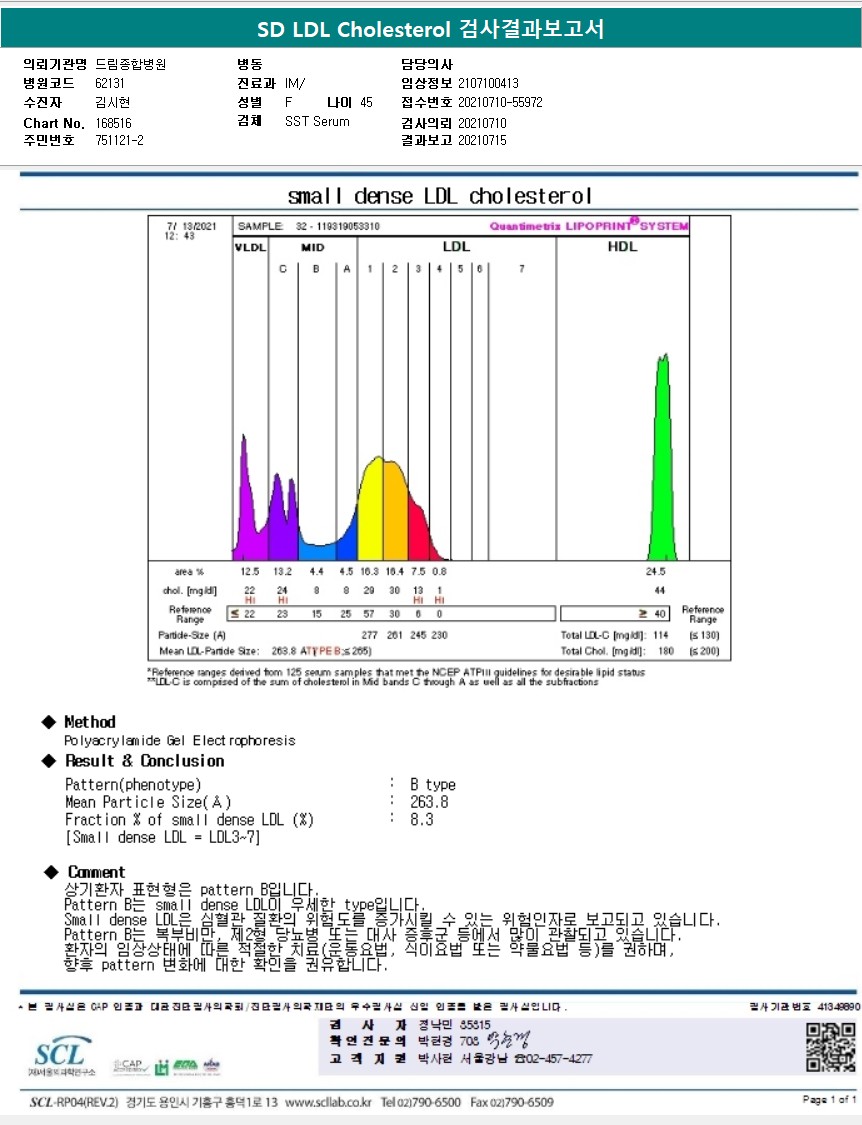Click the LDL column header

click(456, 246)
